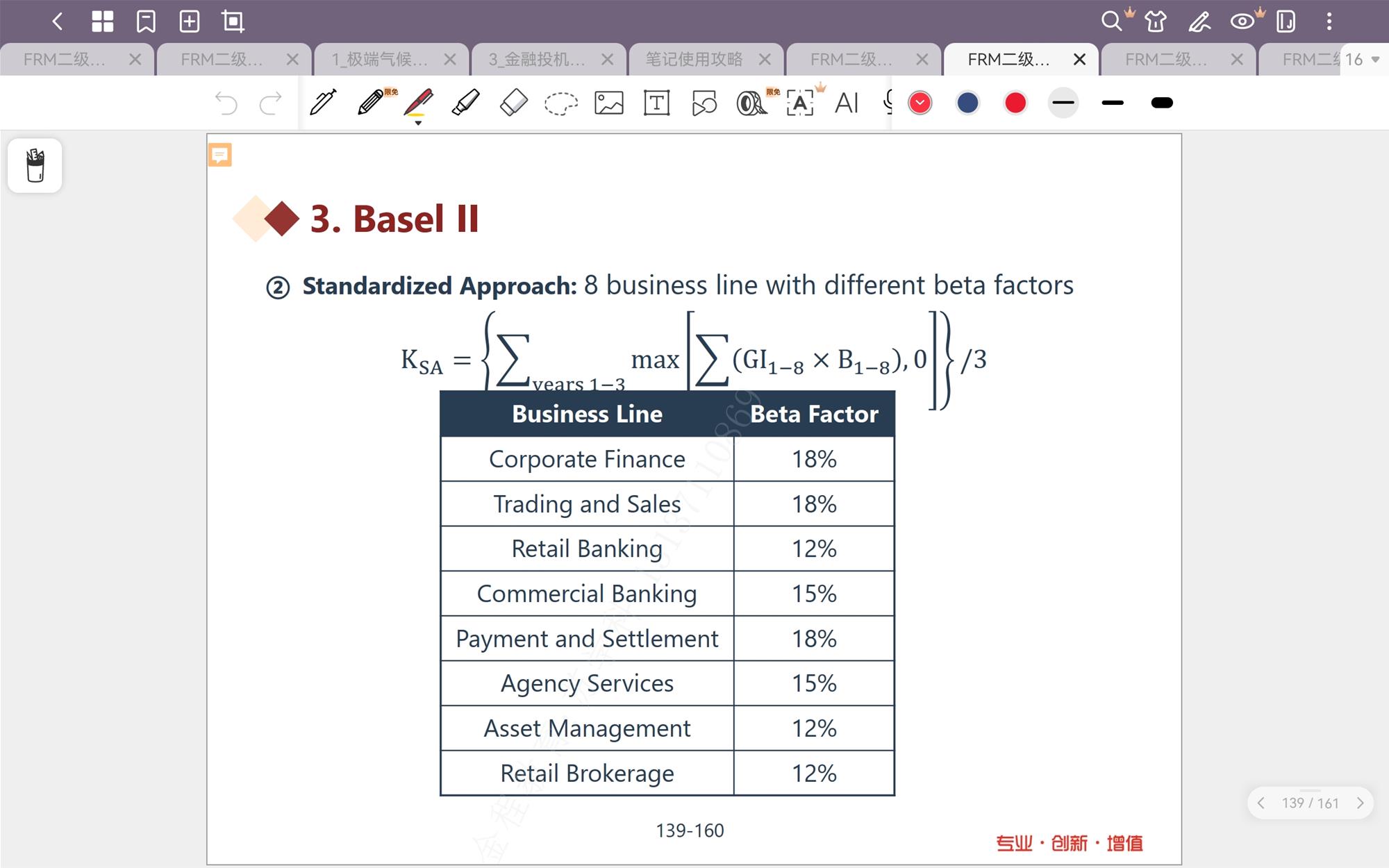Open the thumbnail grid view
Screen dimensions: 1389x868
tap(102, 22)
